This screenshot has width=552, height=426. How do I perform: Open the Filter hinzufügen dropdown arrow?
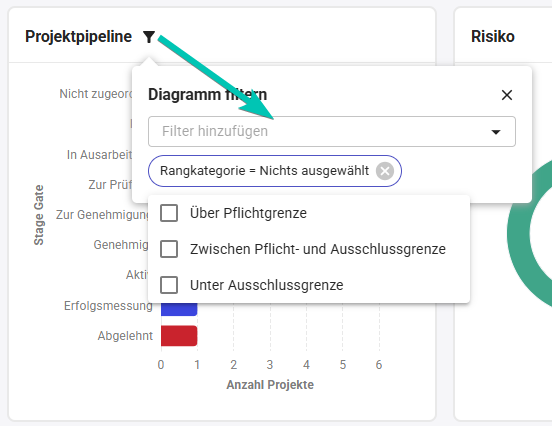[496, 132]
